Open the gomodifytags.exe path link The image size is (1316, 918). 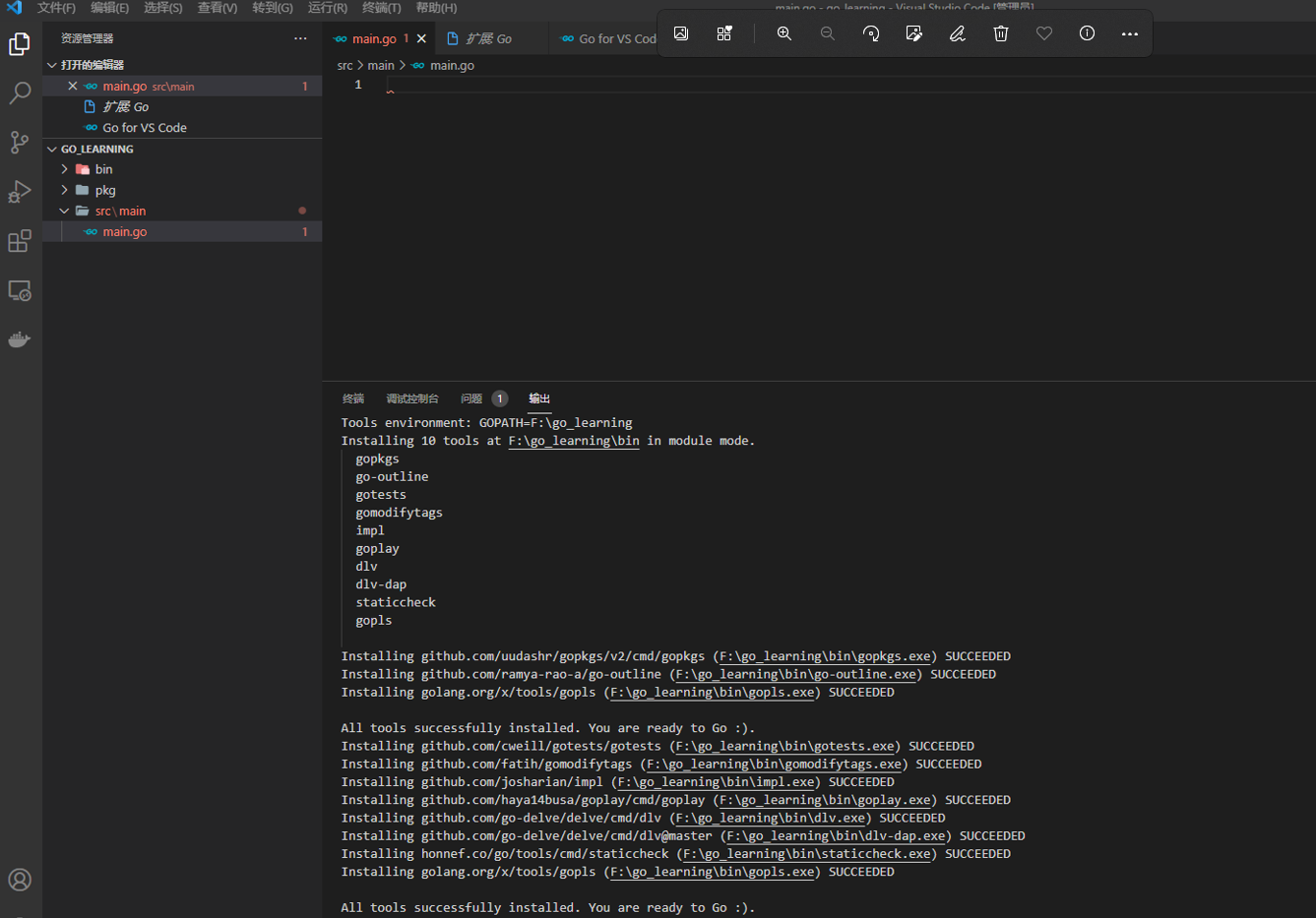[x=775, y=764]
